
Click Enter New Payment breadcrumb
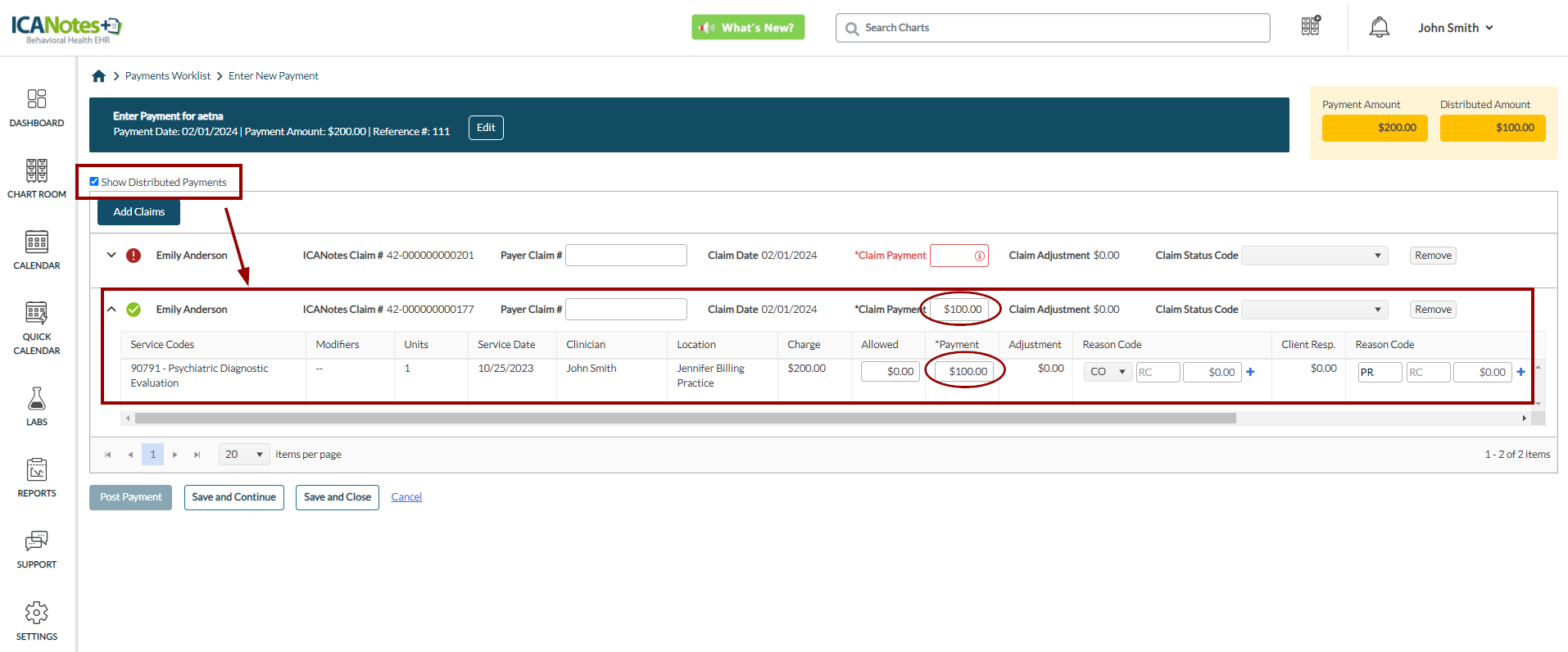click(274, 76)
